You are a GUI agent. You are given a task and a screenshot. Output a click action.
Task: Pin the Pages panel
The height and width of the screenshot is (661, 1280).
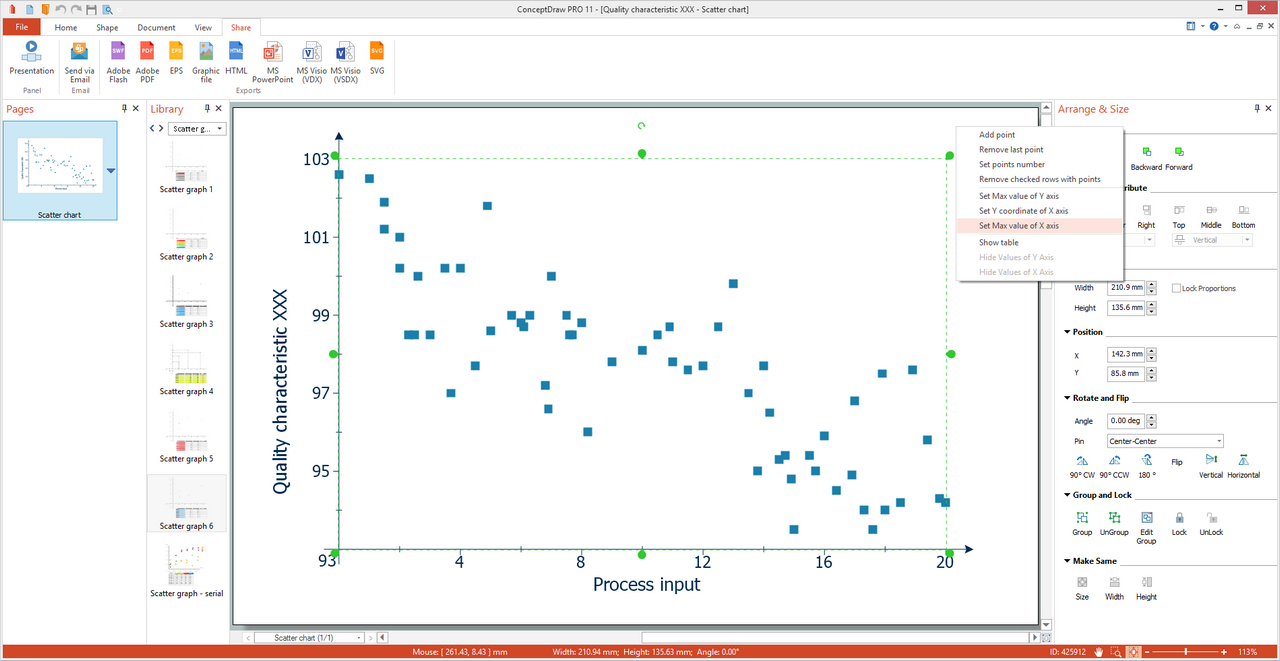tap(124, 108)
